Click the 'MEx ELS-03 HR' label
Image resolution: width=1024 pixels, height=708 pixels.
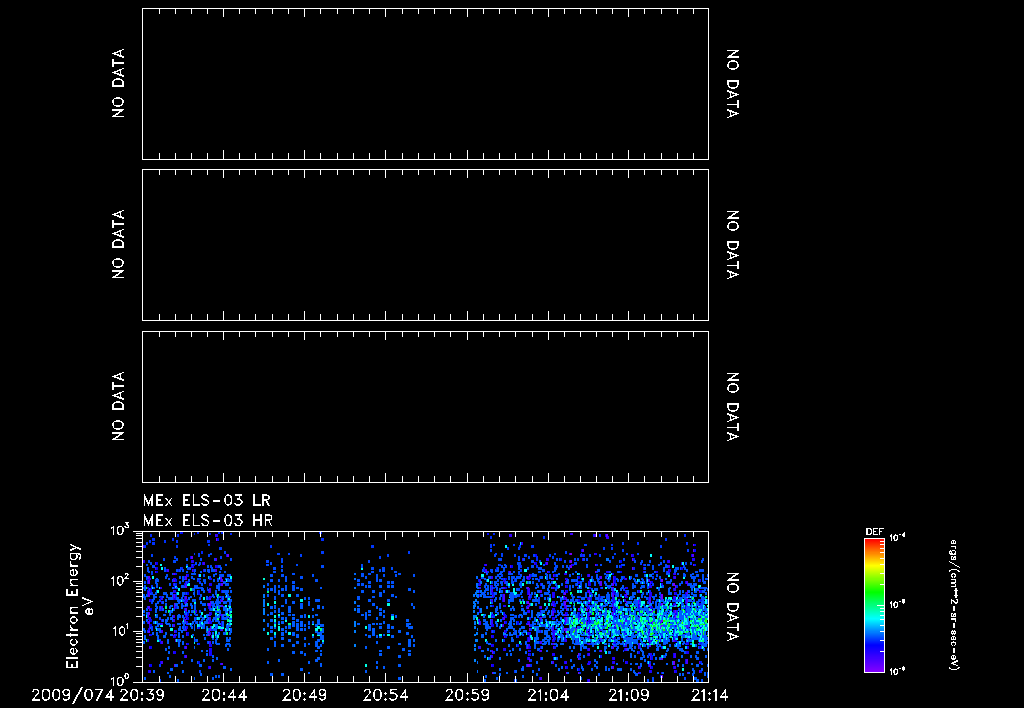(208, 521)
